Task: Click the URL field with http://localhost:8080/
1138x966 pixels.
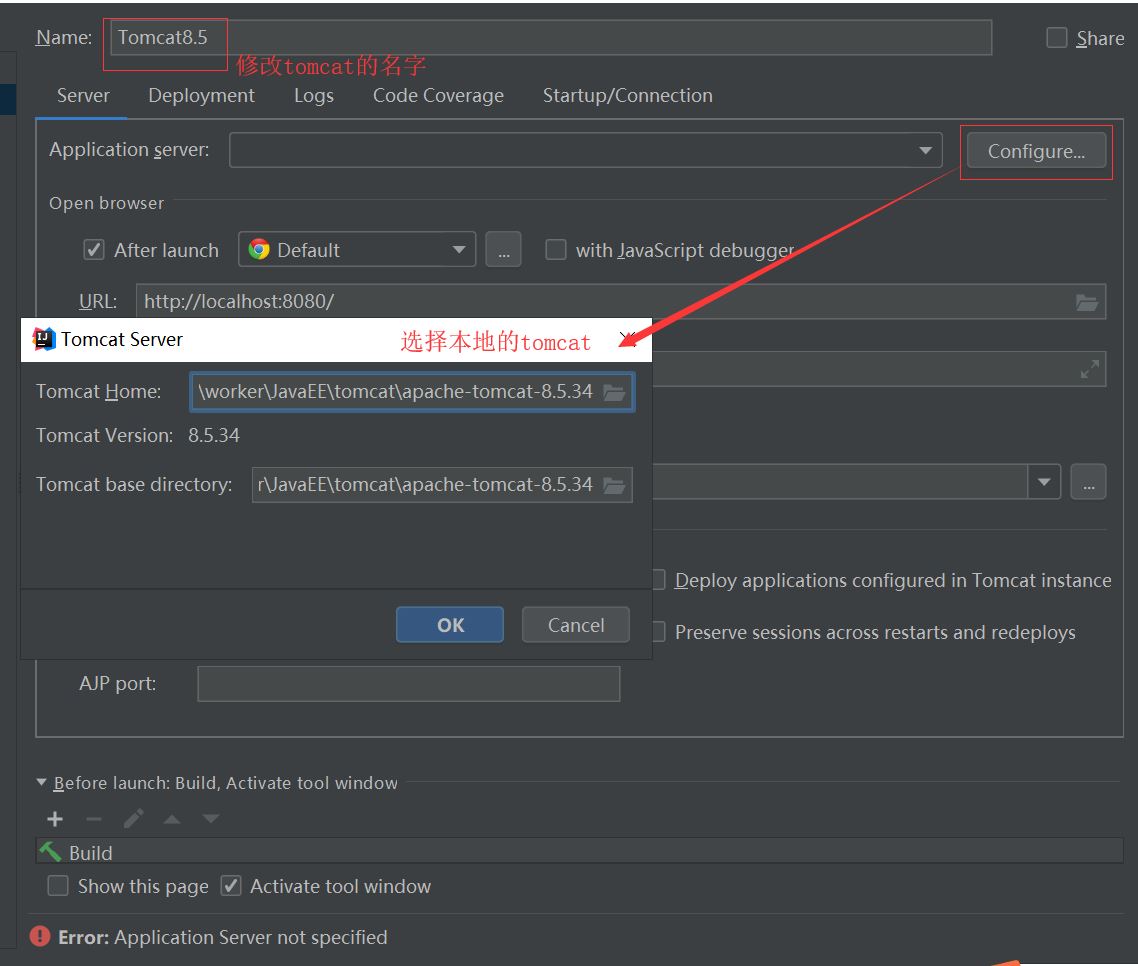Action: (x=621, y=301)
